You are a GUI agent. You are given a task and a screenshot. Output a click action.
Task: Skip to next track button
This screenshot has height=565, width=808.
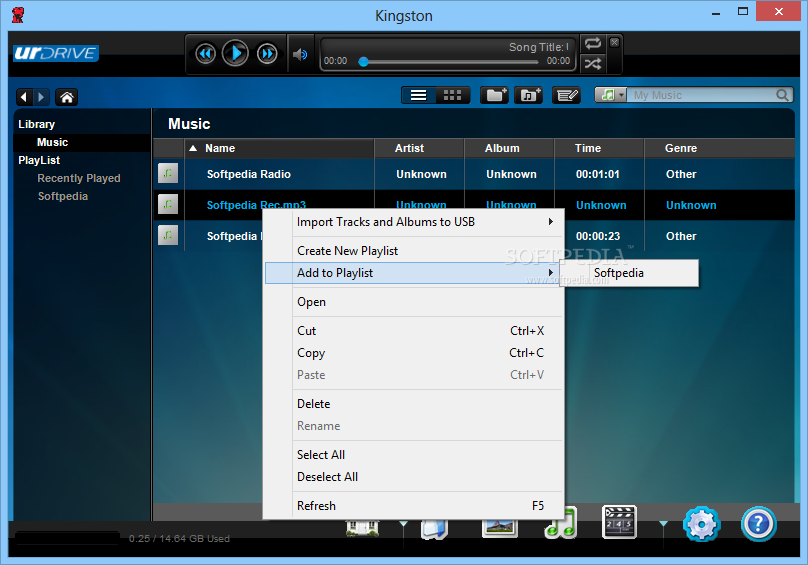point(267,54)
